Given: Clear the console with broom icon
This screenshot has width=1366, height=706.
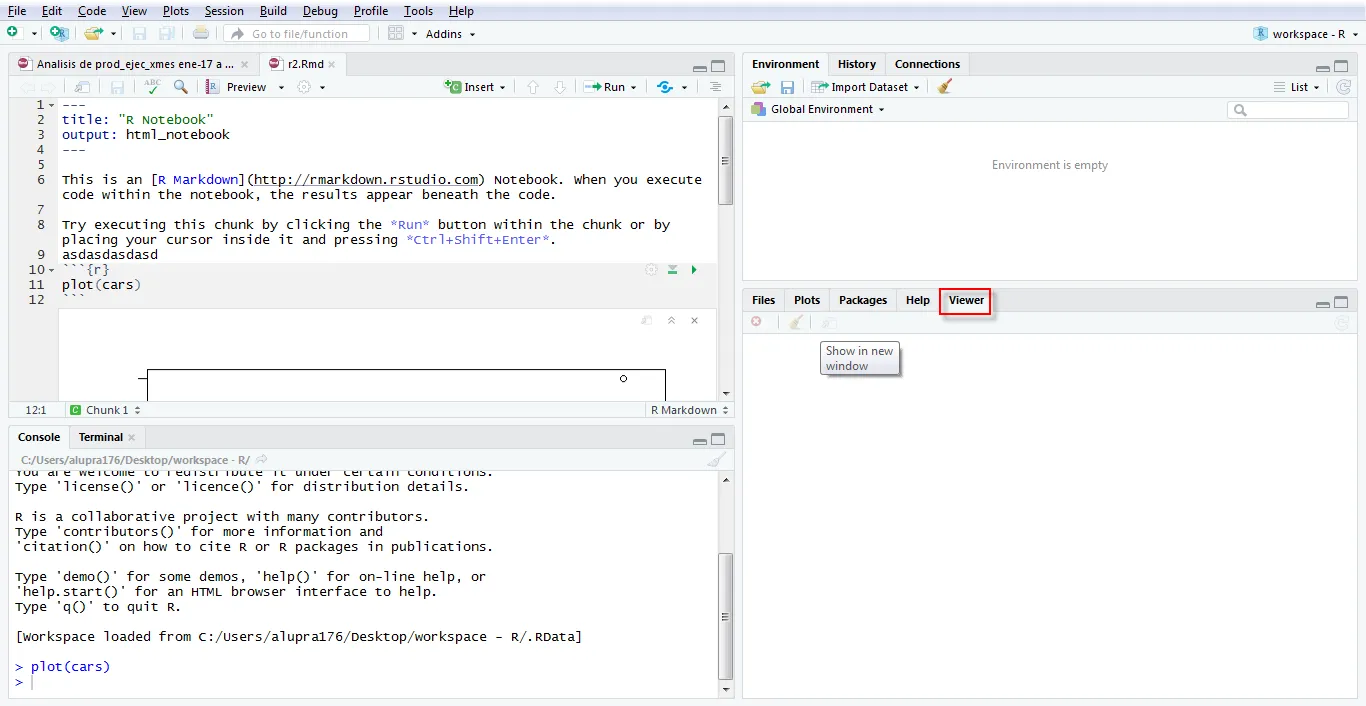Looking at the screenshot, I should pyautogui.click(x=716, y=460).
